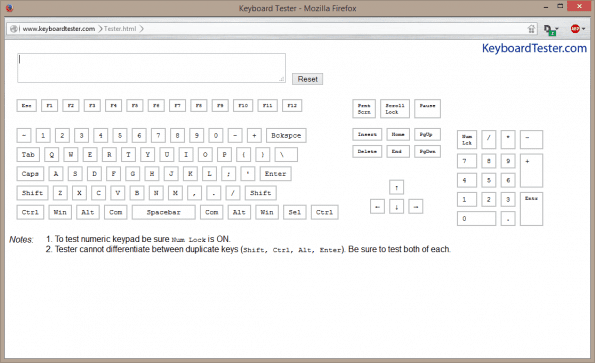Click the tilde key left of 1
Screen dimensions: 595x363
(24, 135)
